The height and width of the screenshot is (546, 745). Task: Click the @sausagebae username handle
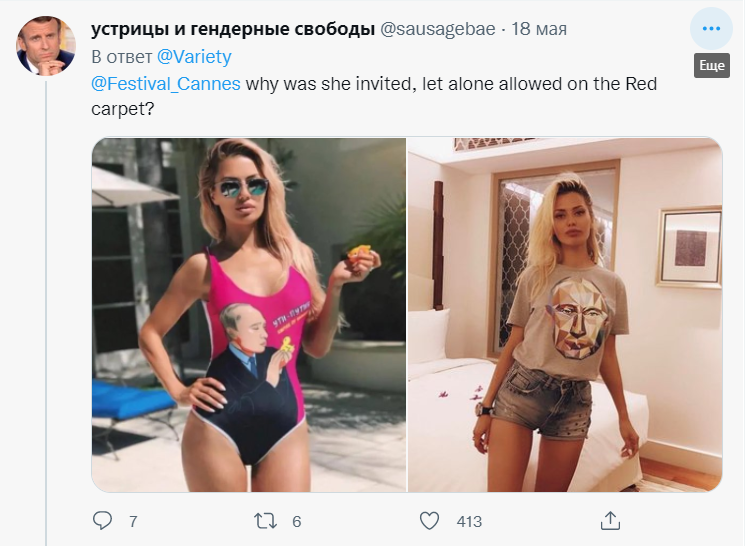click(438, 29)
